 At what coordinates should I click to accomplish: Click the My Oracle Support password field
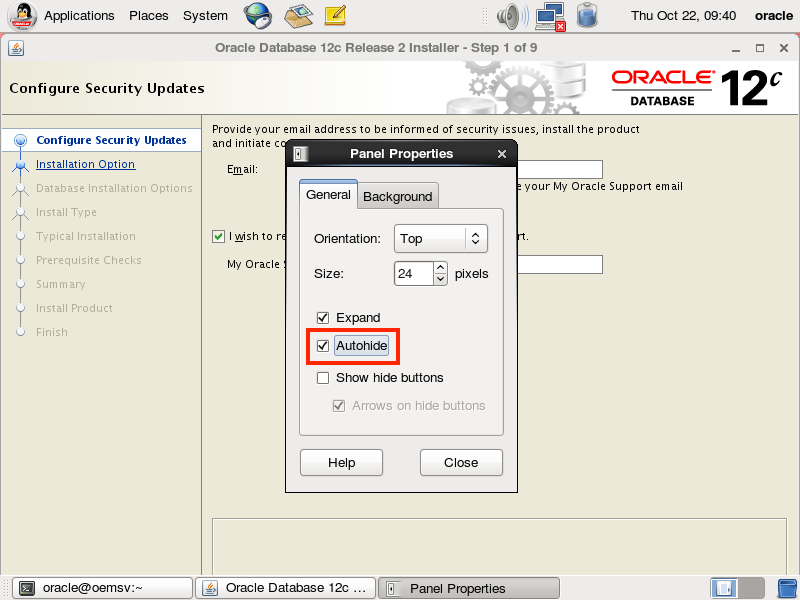(x=560, y=264)
